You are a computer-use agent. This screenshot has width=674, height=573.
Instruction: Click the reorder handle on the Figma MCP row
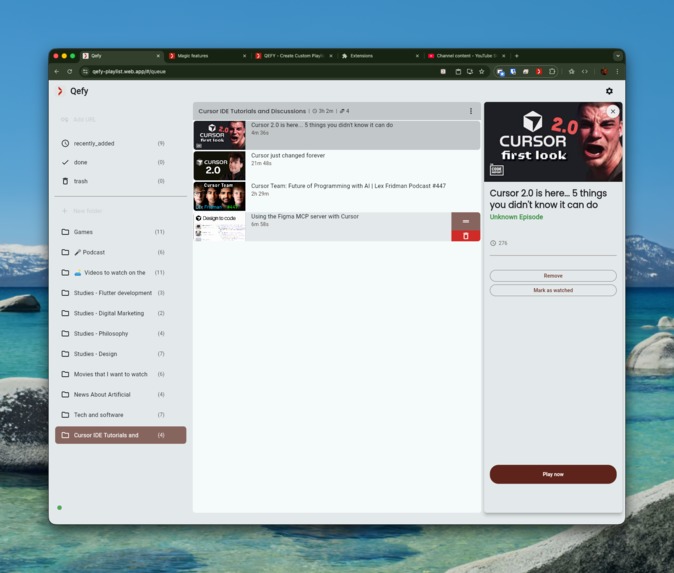466,221
